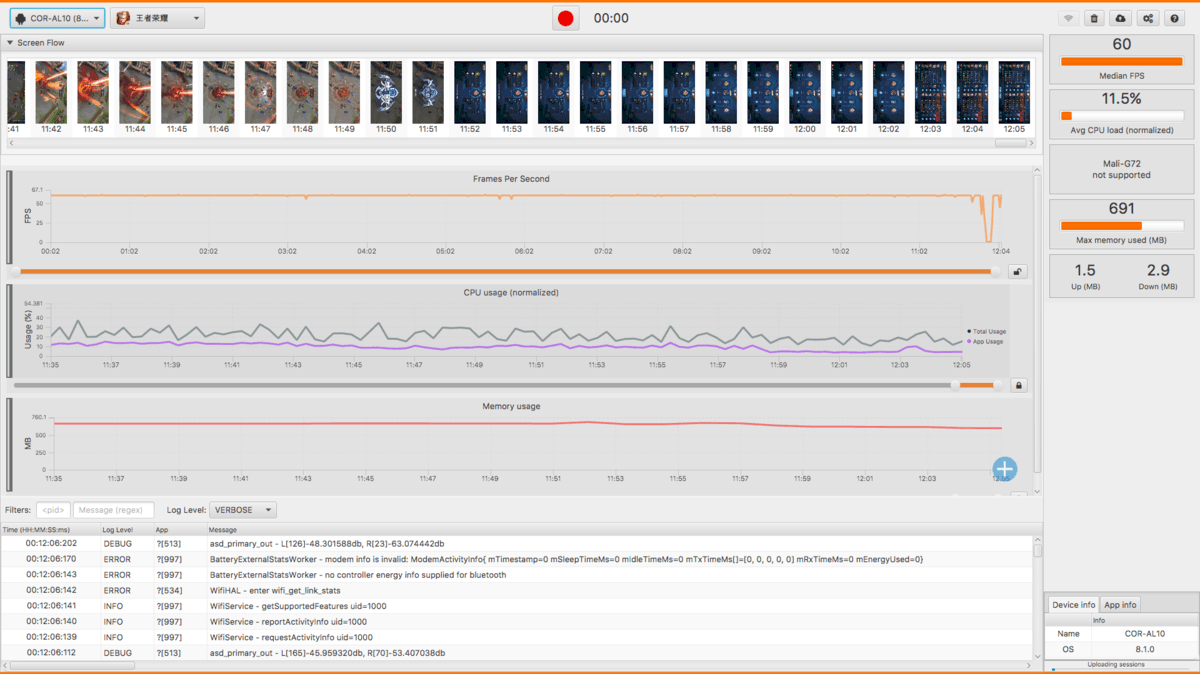1200x674 pixels.
Task: Select the 11:50 screenshot thumbnail
Action: (386, 93)
